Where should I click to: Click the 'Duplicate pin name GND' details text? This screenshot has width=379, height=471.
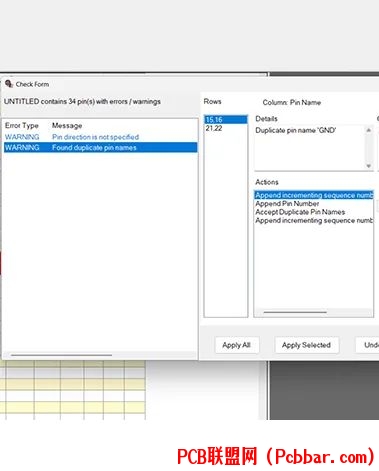(x=295, y=130)
